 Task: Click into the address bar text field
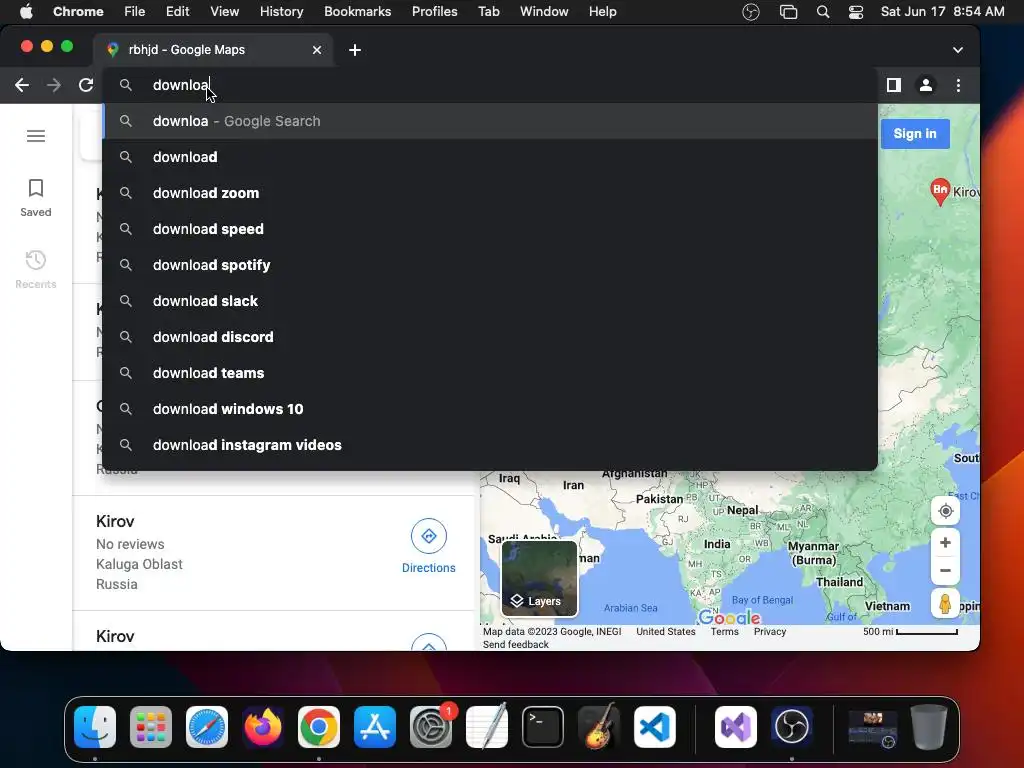point(490,85)
